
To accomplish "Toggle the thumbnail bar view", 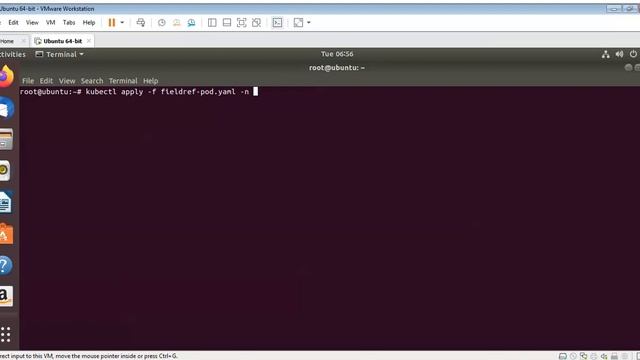I will point(227,22).
